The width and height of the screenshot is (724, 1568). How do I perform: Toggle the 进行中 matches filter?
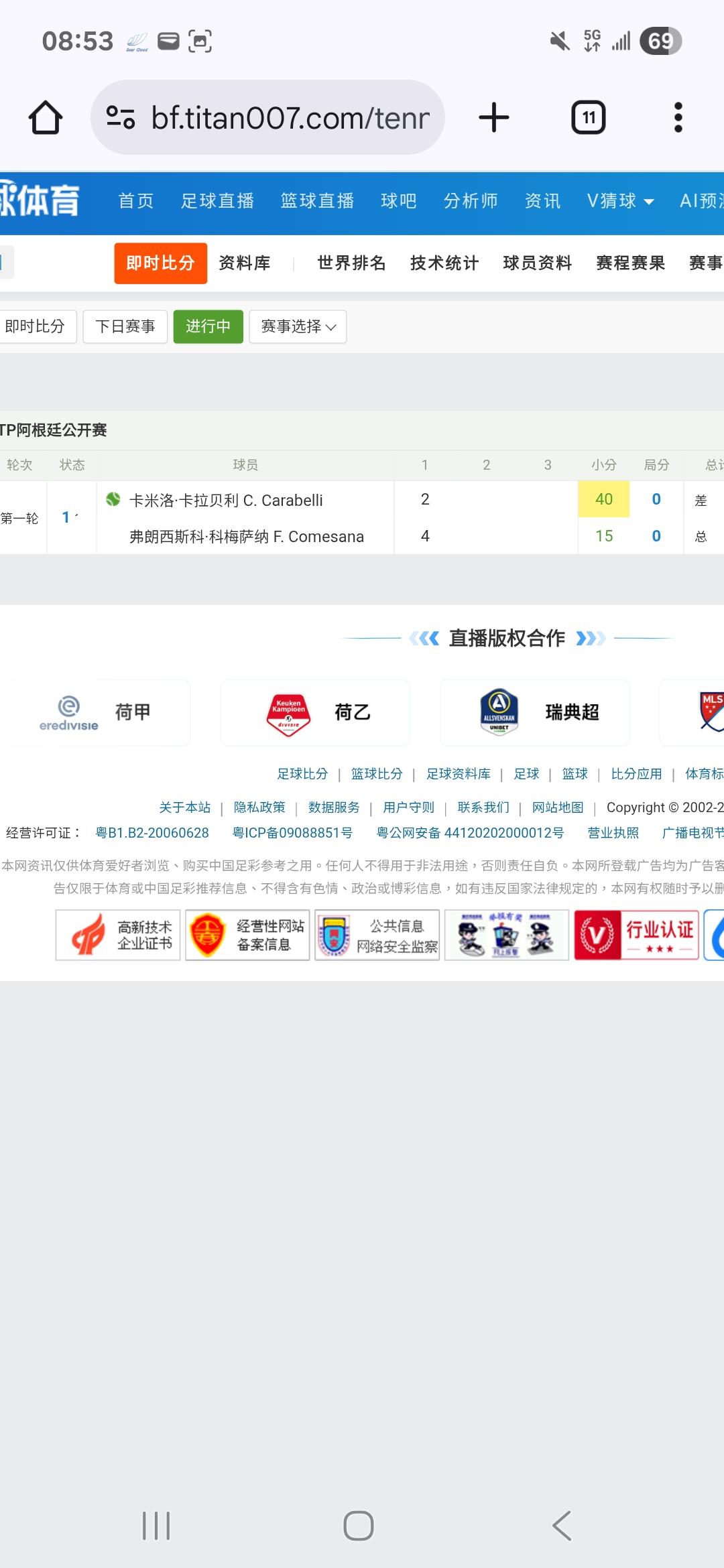(x=208, y=326)
